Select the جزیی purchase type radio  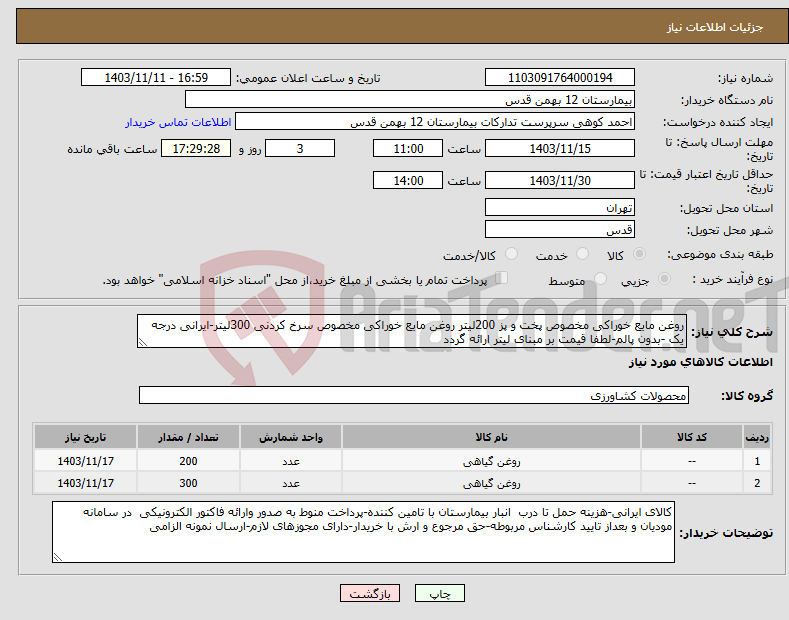pyautogui.click(x=664, y=279)
